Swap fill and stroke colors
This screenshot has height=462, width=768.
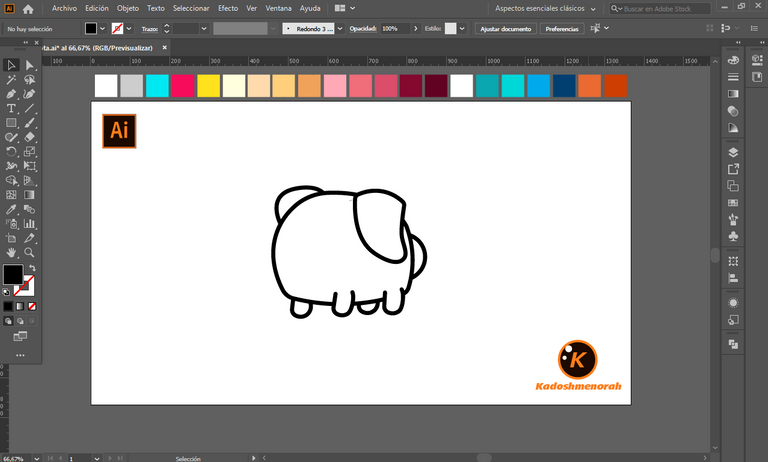tap(32, 268)
